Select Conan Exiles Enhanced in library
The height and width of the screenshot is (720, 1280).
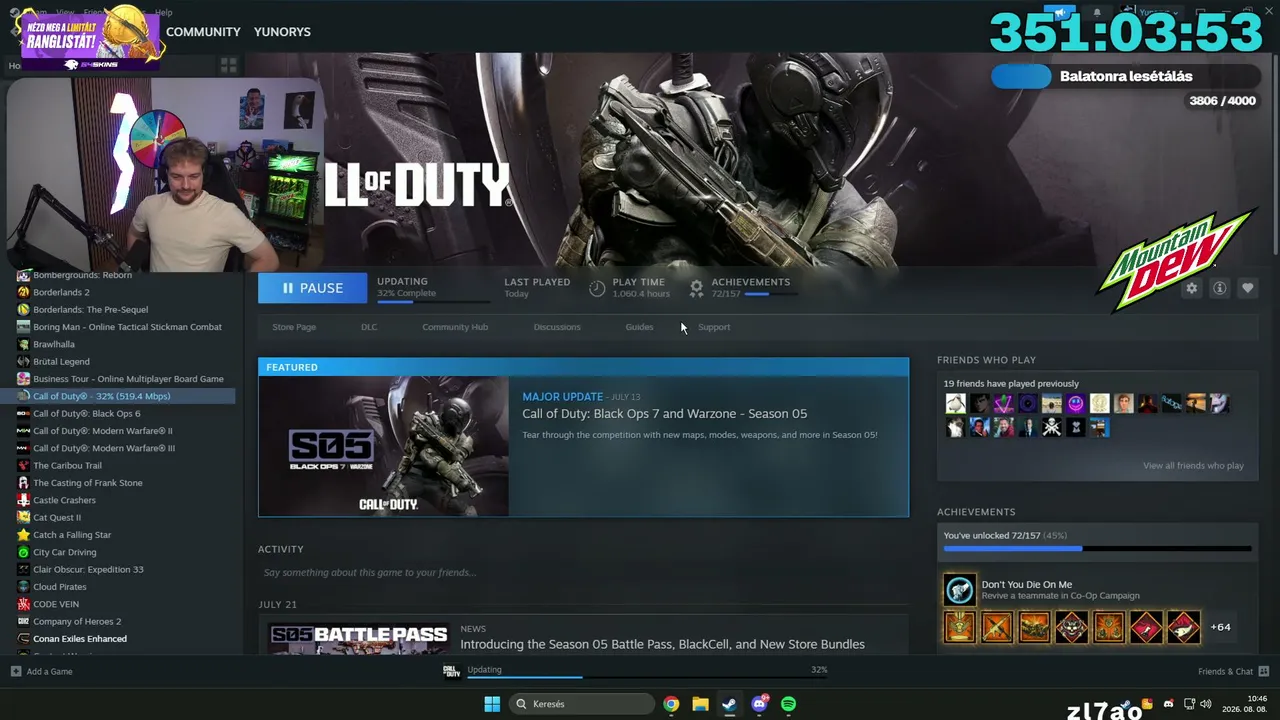click(80, 639)
